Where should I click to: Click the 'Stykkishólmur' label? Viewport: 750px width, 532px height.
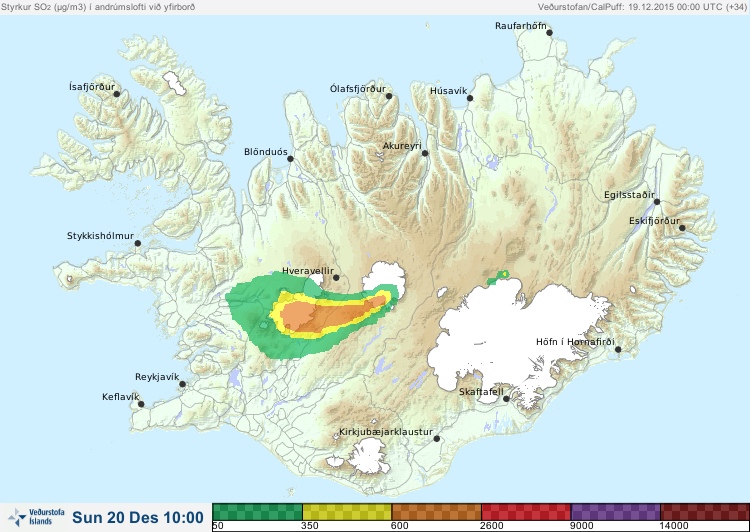[100, 236]
